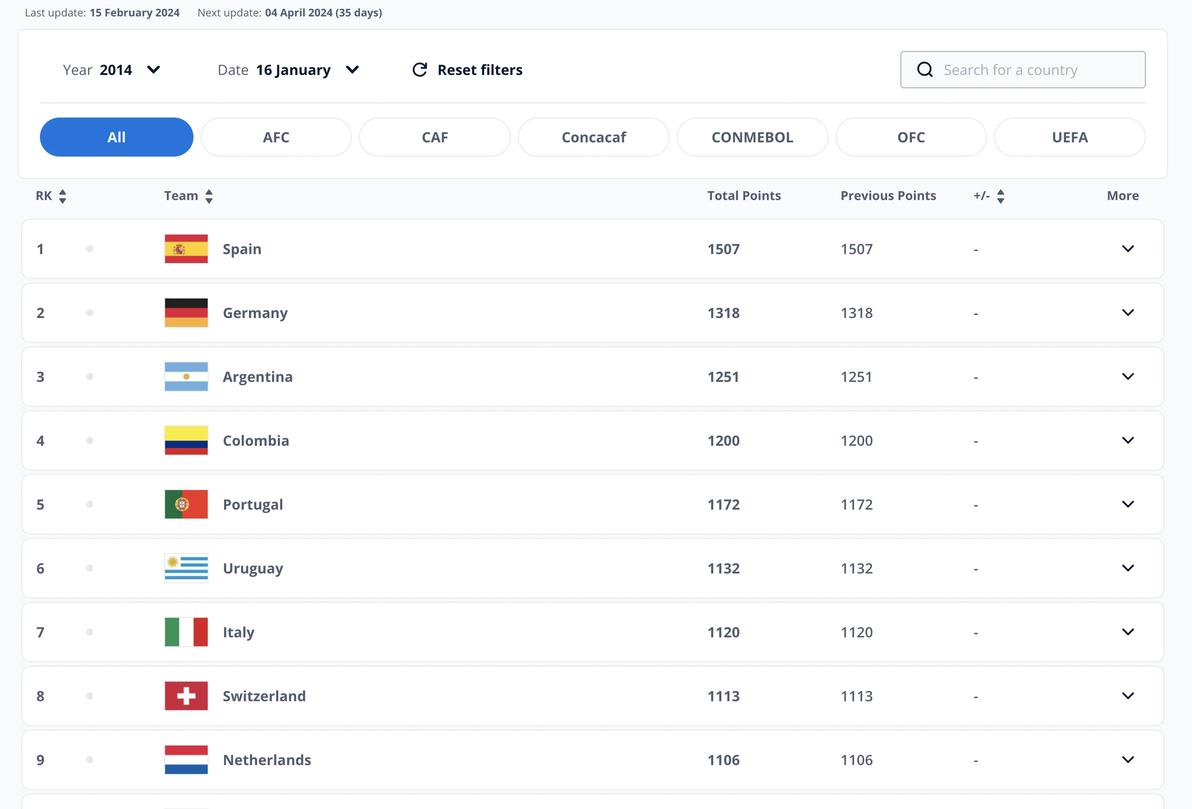Image resolution: width=1192 pixels, height=809 pixels.
Task: Click the circular reset arrow icon
Action: coord(420,70)
